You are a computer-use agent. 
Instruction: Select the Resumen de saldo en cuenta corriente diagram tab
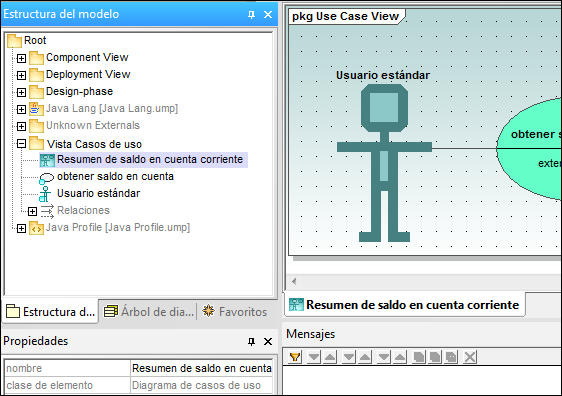click(404, 305)
